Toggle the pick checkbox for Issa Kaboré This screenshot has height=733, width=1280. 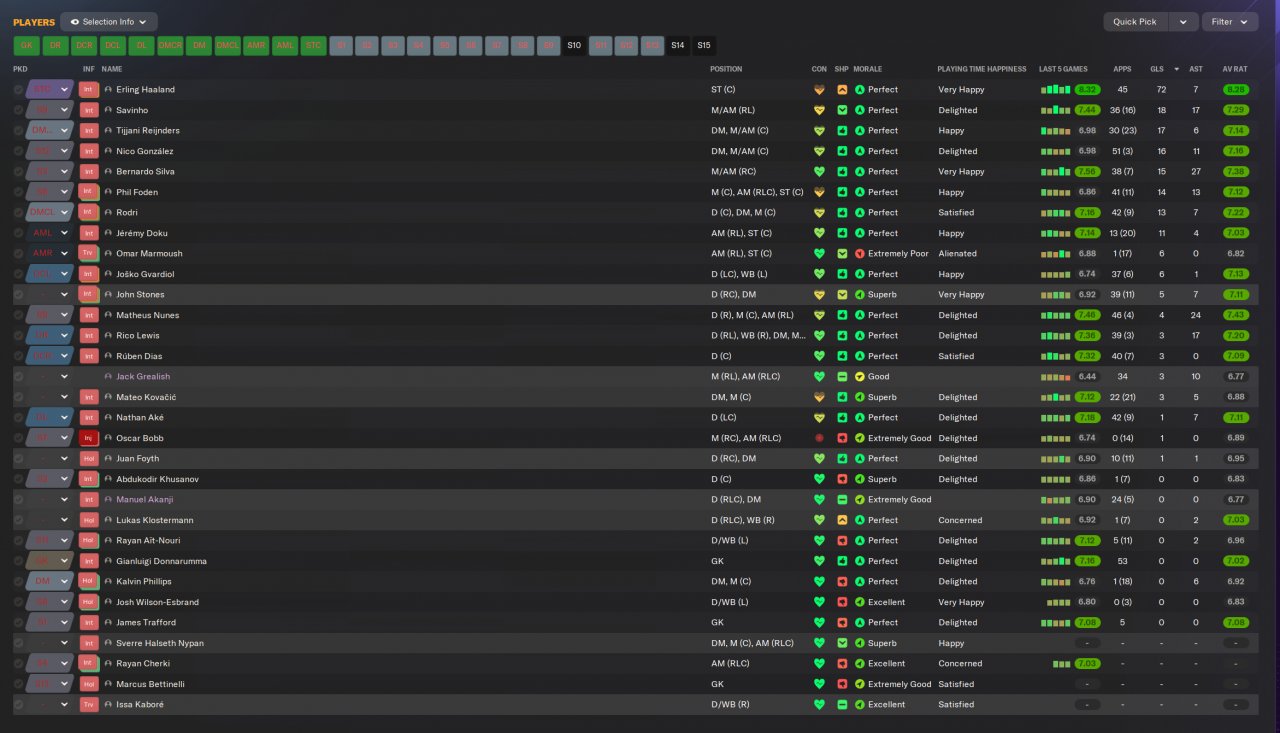(18, 705)
